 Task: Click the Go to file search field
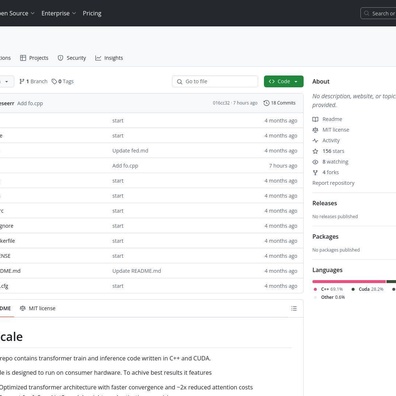tap(215, 81)
